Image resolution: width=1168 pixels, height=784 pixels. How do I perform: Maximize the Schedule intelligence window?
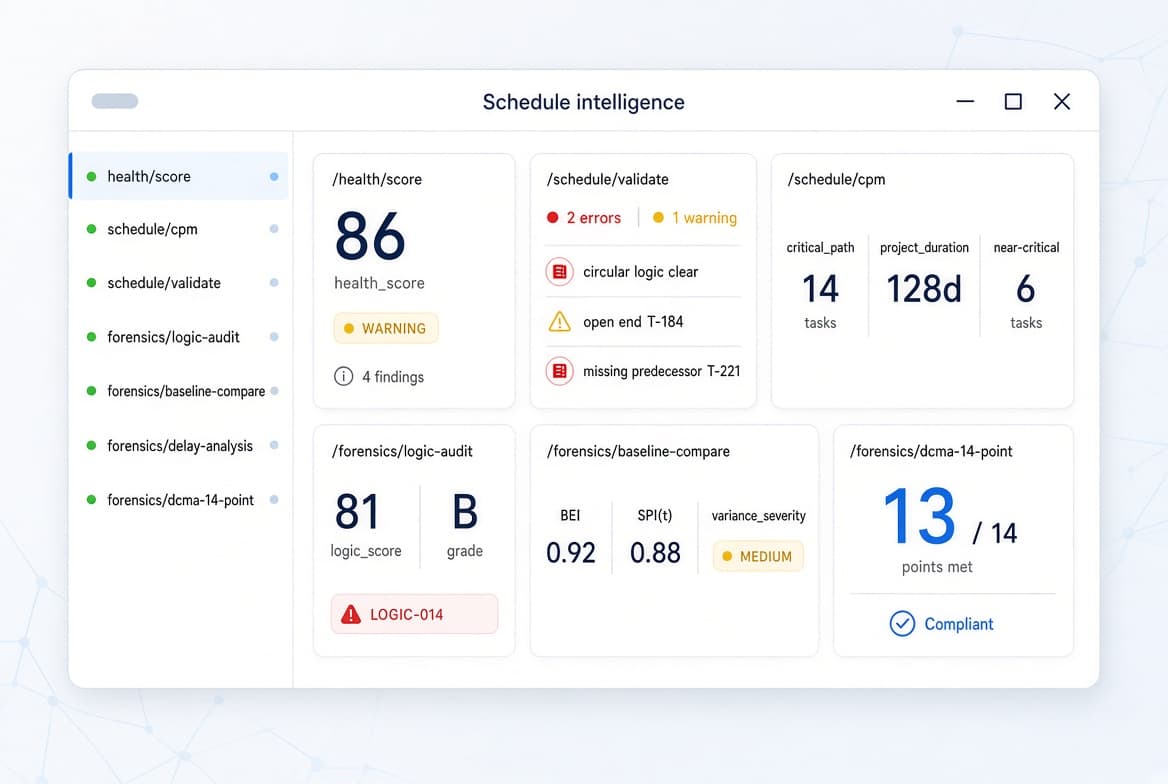[1013, 101]
